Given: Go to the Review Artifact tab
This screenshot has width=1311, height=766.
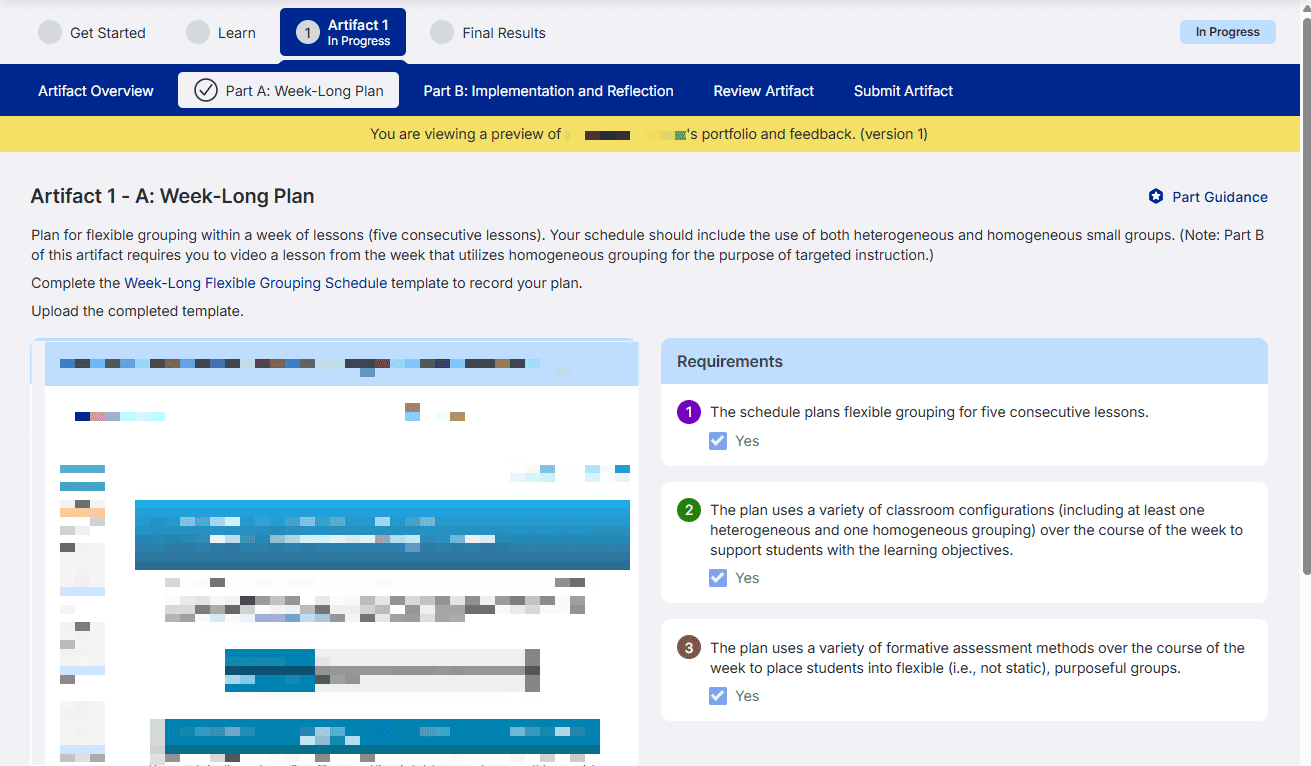Looking at the screenshot, I should tap(764, 91).
